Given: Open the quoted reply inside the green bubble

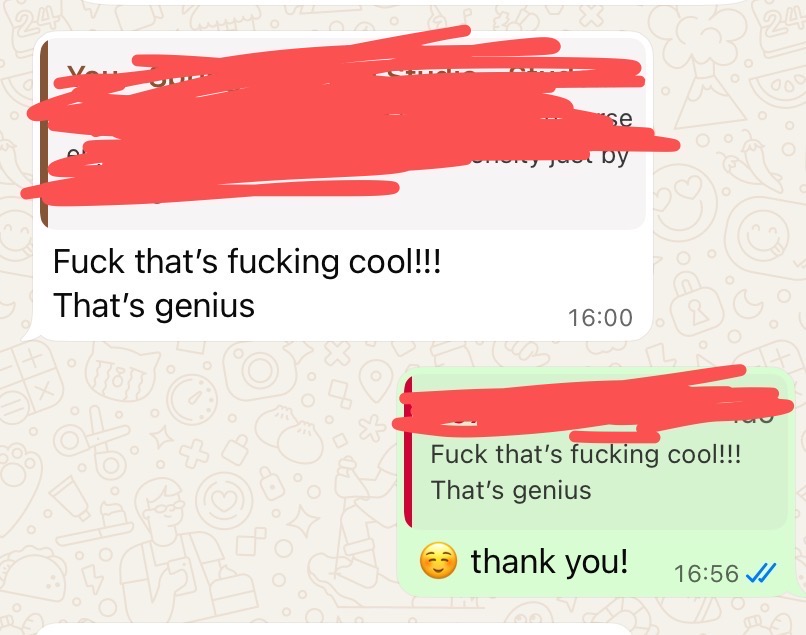Looking at the screenshot, I should pyautogui.click(x=596, y=451).
